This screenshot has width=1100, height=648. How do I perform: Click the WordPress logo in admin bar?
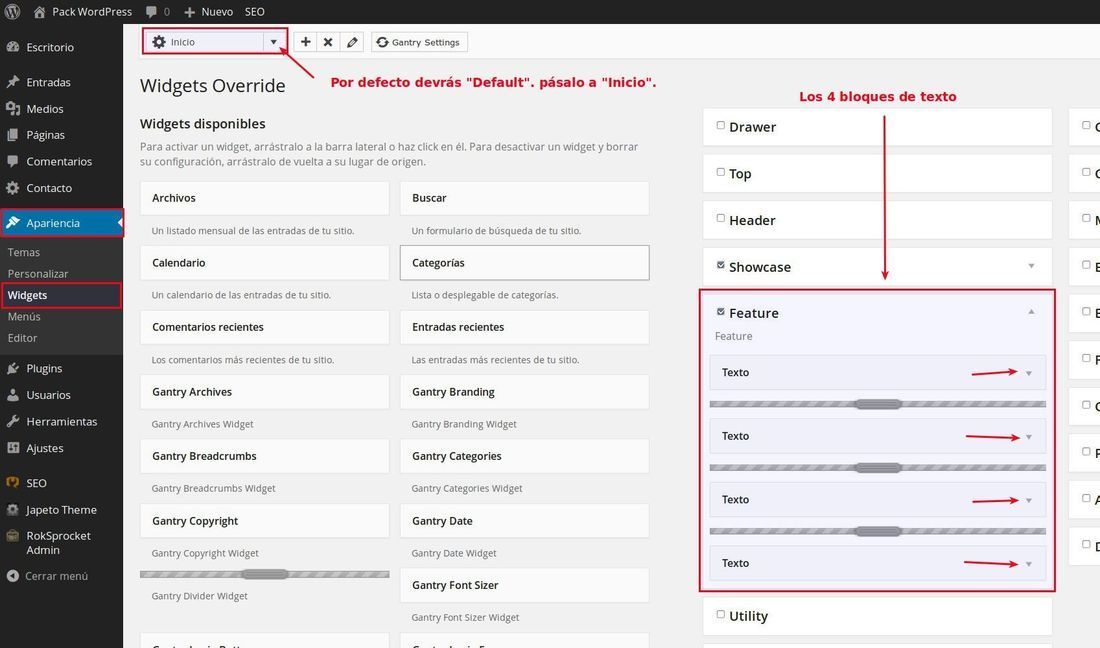(12, 12)
